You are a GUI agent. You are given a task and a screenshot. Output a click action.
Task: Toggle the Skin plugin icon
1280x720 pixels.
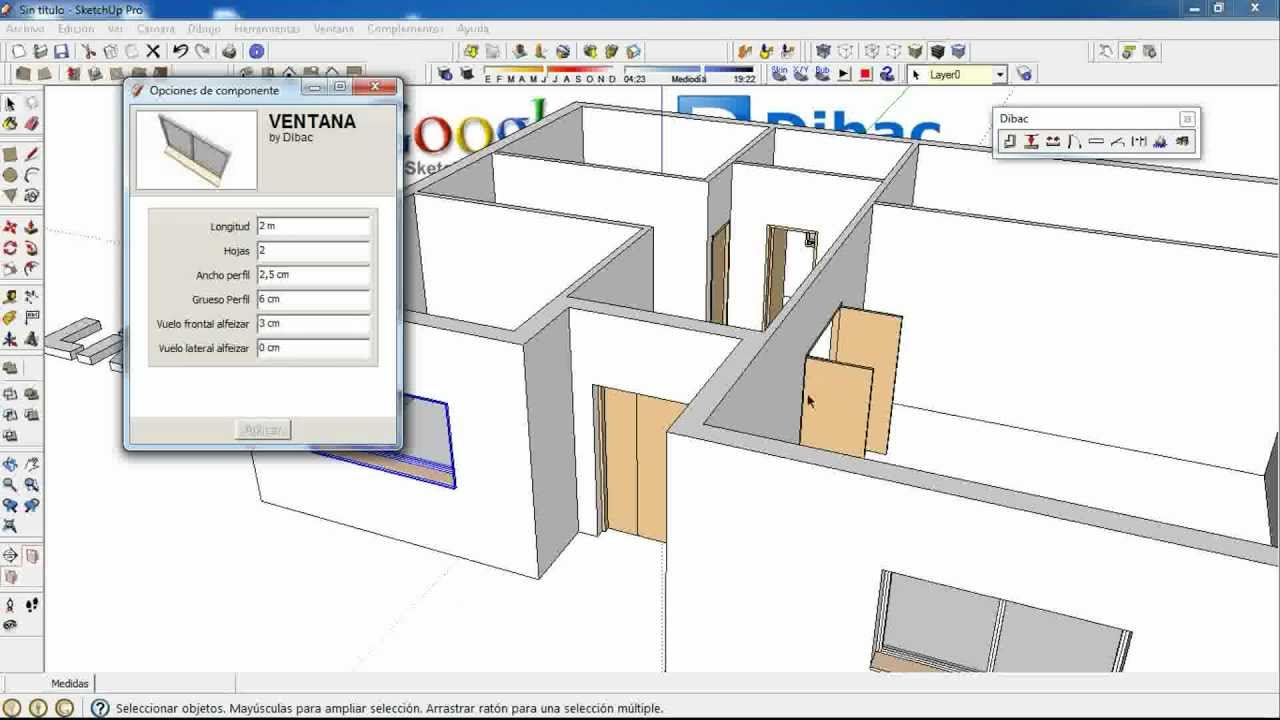point(779,73)
